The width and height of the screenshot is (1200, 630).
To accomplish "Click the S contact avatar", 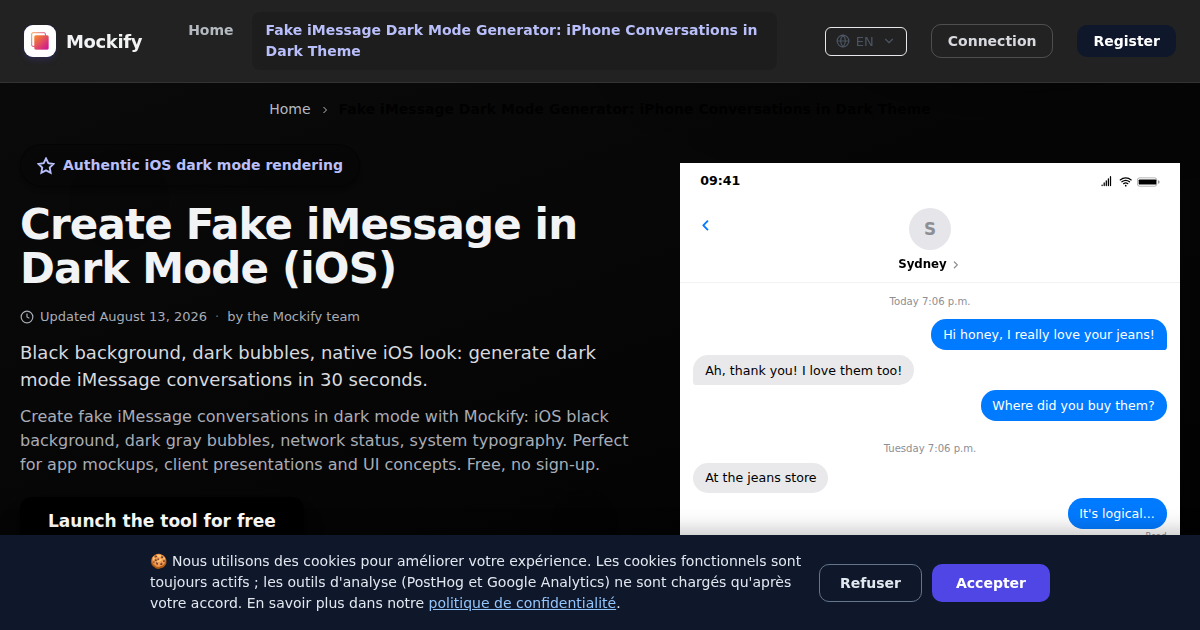I will 930,229.
